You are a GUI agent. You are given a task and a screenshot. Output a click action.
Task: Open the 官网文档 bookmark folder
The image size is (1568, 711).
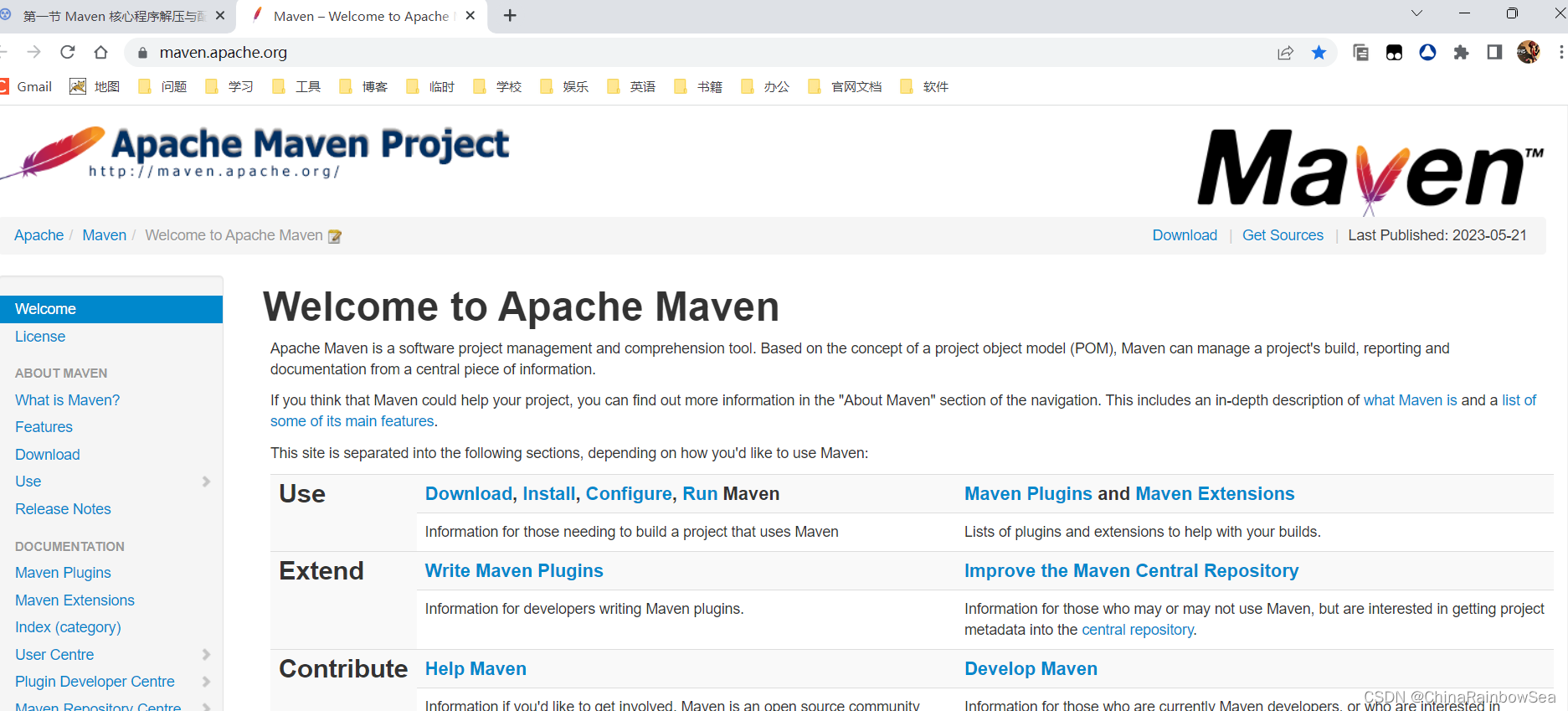[x=845, y=86]
